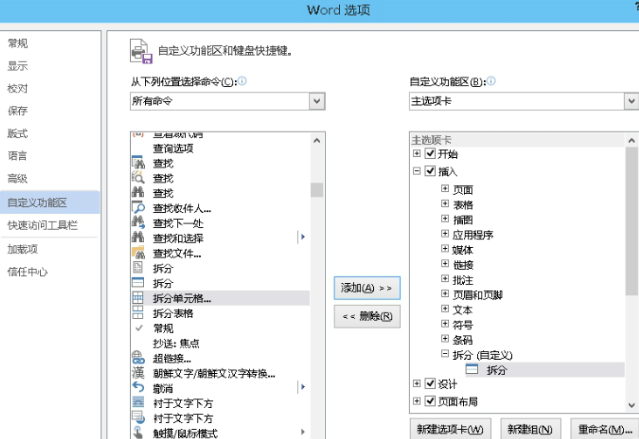
Task: Uncheck the 开始 tab checkbox
Action: click(x=430, y=155)
